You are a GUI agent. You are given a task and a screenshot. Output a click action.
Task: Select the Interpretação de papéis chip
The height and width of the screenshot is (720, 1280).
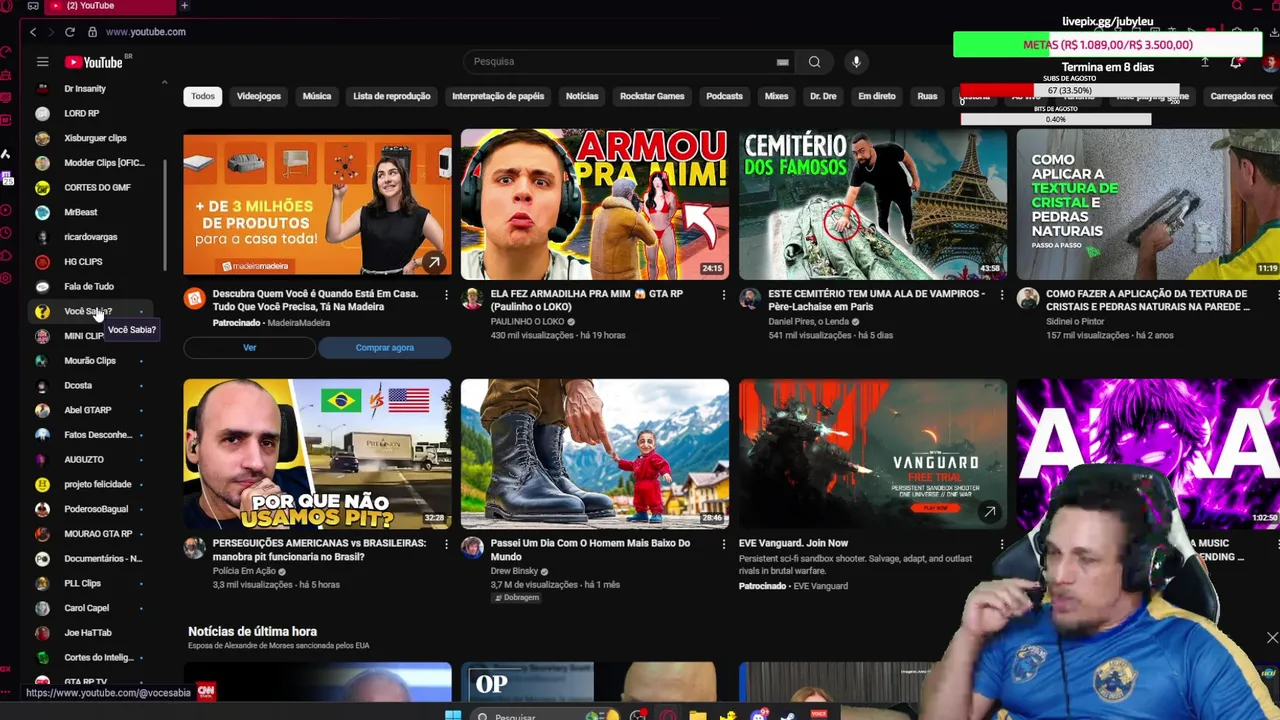tap(498, 96)
